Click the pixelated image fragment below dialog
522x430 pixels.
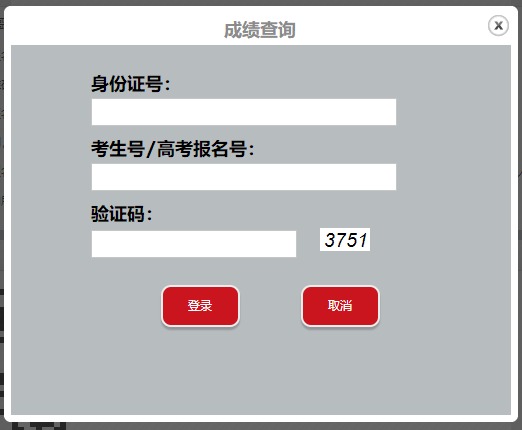point(38,426)
